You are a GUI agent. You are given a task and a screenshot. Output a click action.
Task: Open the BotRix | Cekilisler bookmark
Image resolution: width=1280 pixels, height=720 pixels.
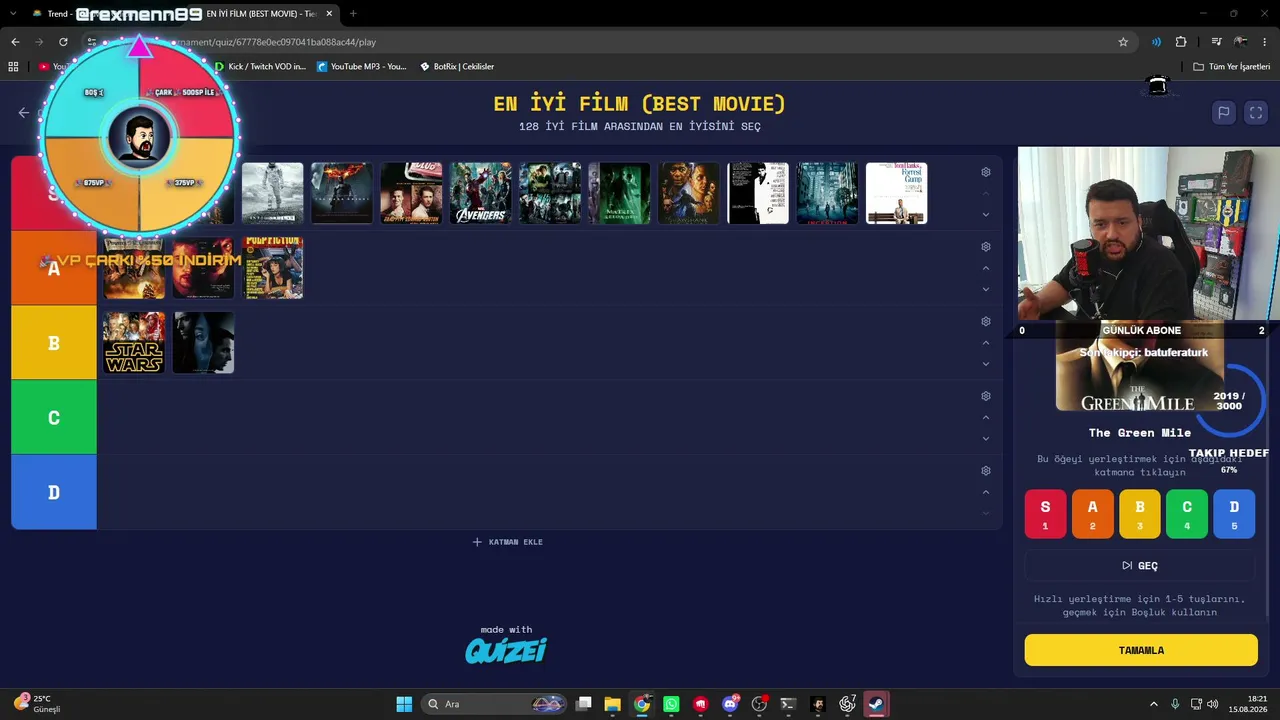pyautogui.click(x=457, y=67)
